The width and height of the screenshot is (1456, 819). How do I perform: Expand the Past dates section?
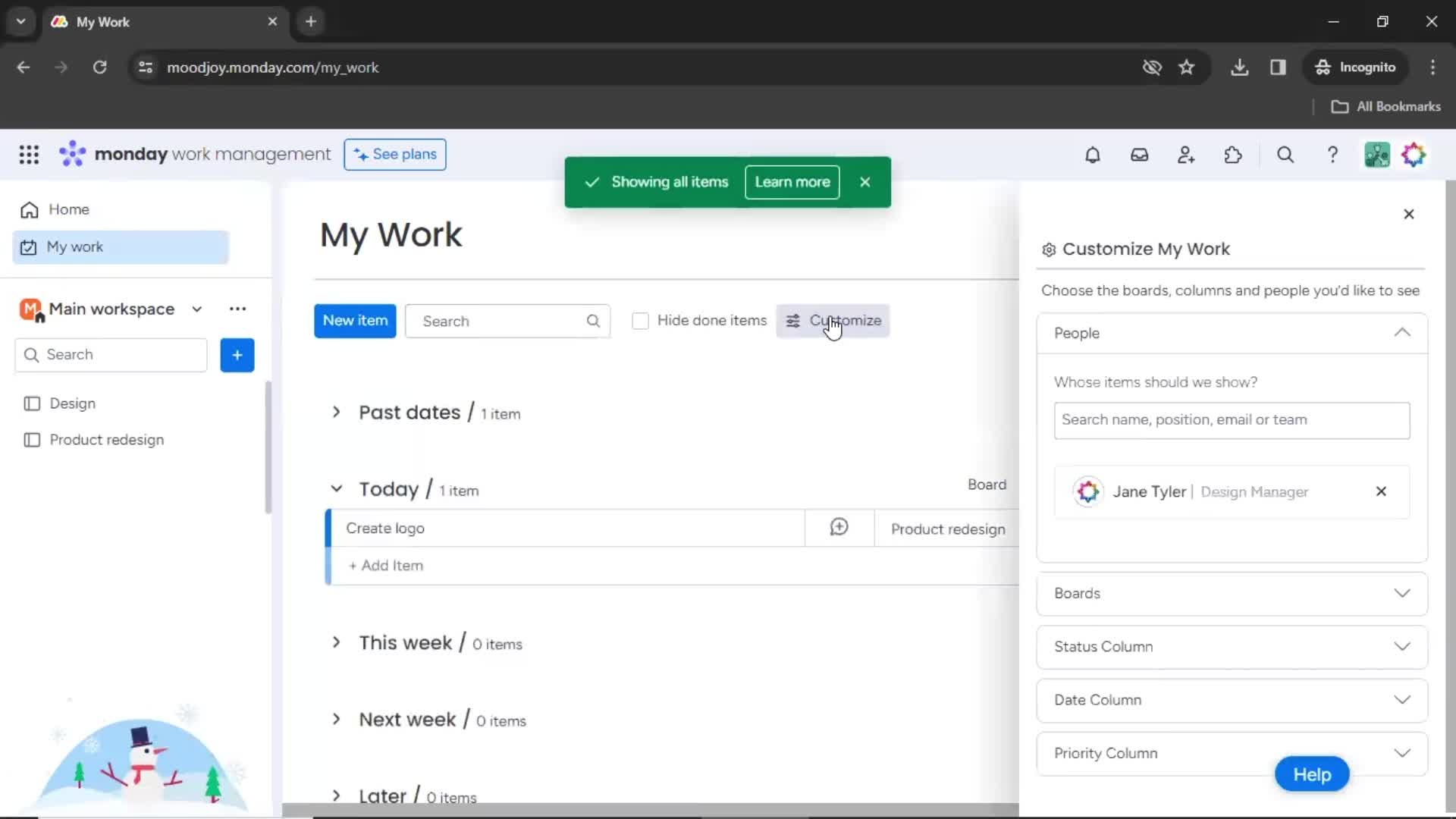point(336,412)
